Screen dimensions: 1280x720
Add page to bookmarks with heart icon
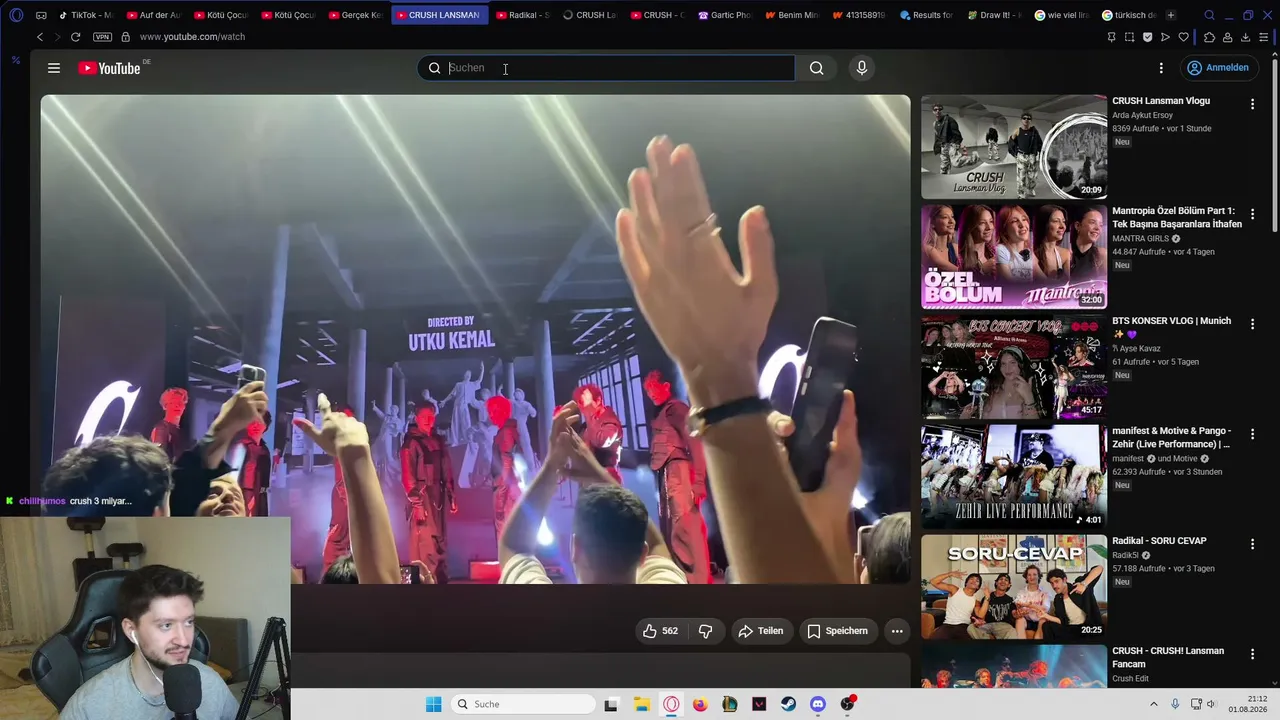click(1184, 37)
